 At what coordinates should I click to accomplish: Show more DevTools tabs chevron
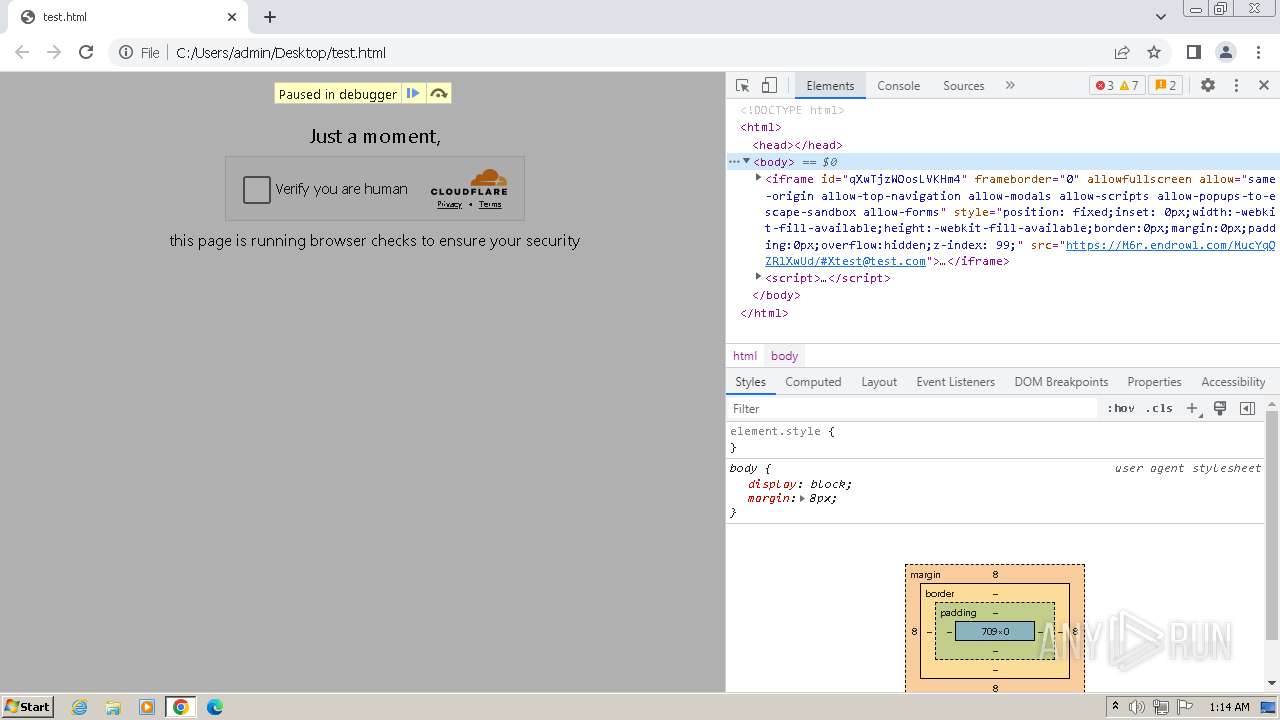1010,86
